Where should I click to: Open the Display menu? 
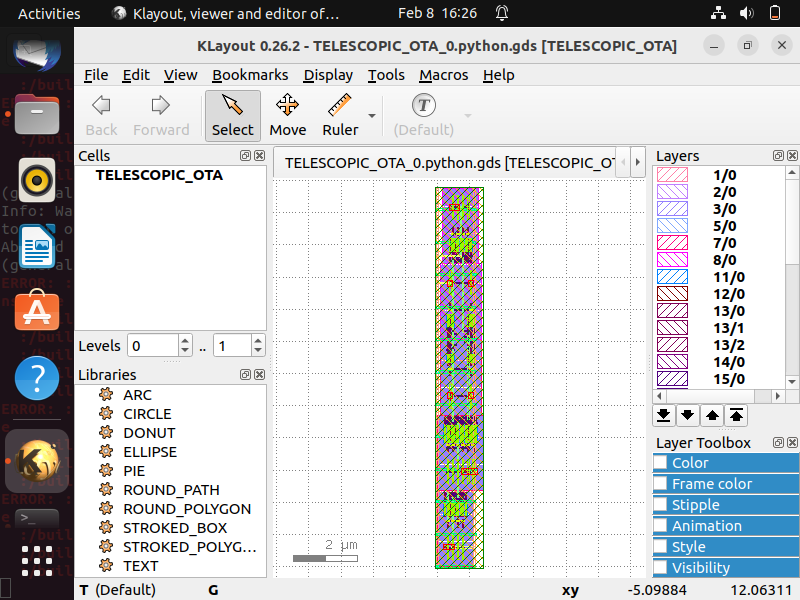328,75
